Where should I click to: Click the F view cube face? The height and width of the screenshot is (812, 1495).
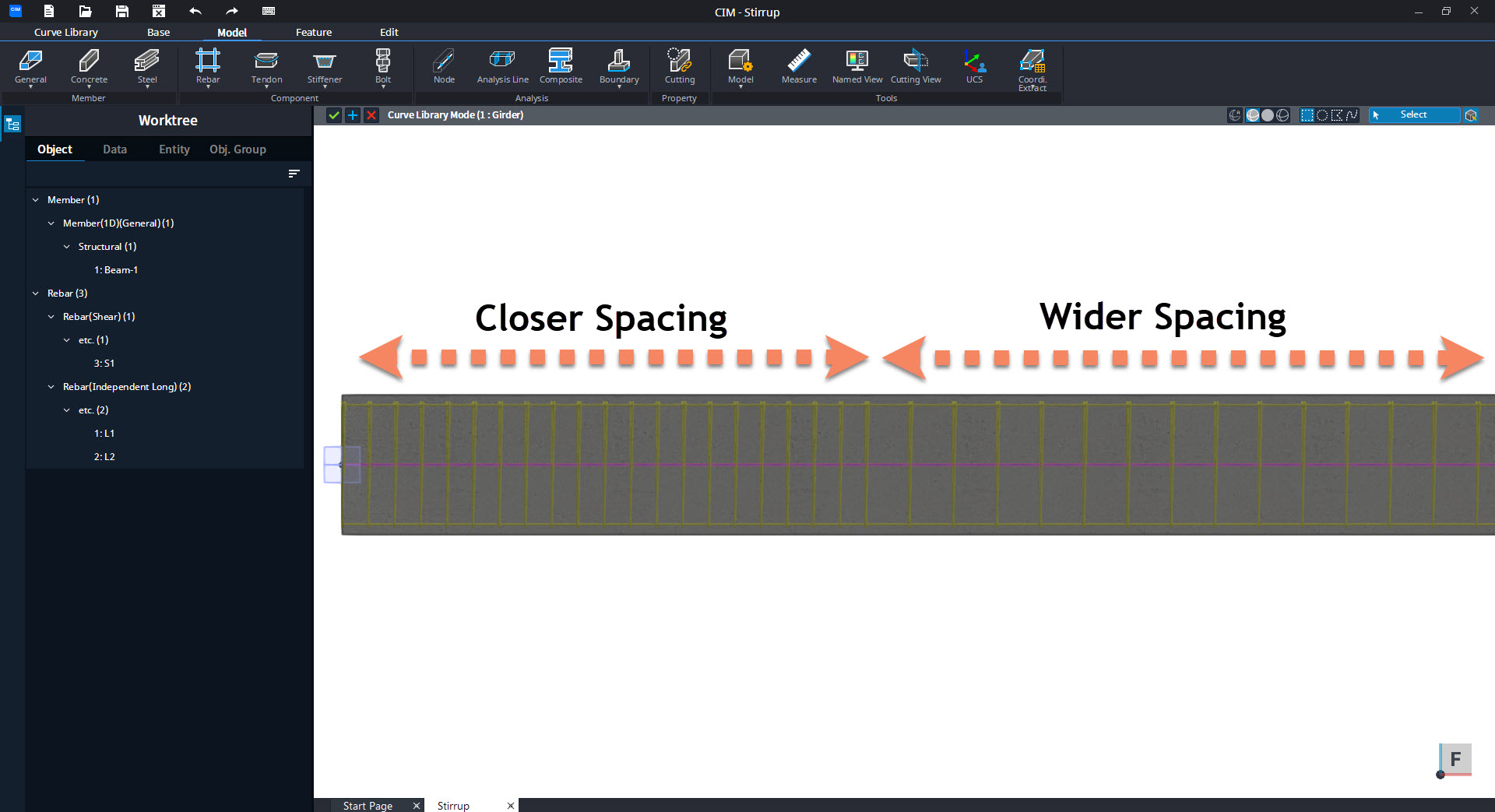tap(1456, 759)
